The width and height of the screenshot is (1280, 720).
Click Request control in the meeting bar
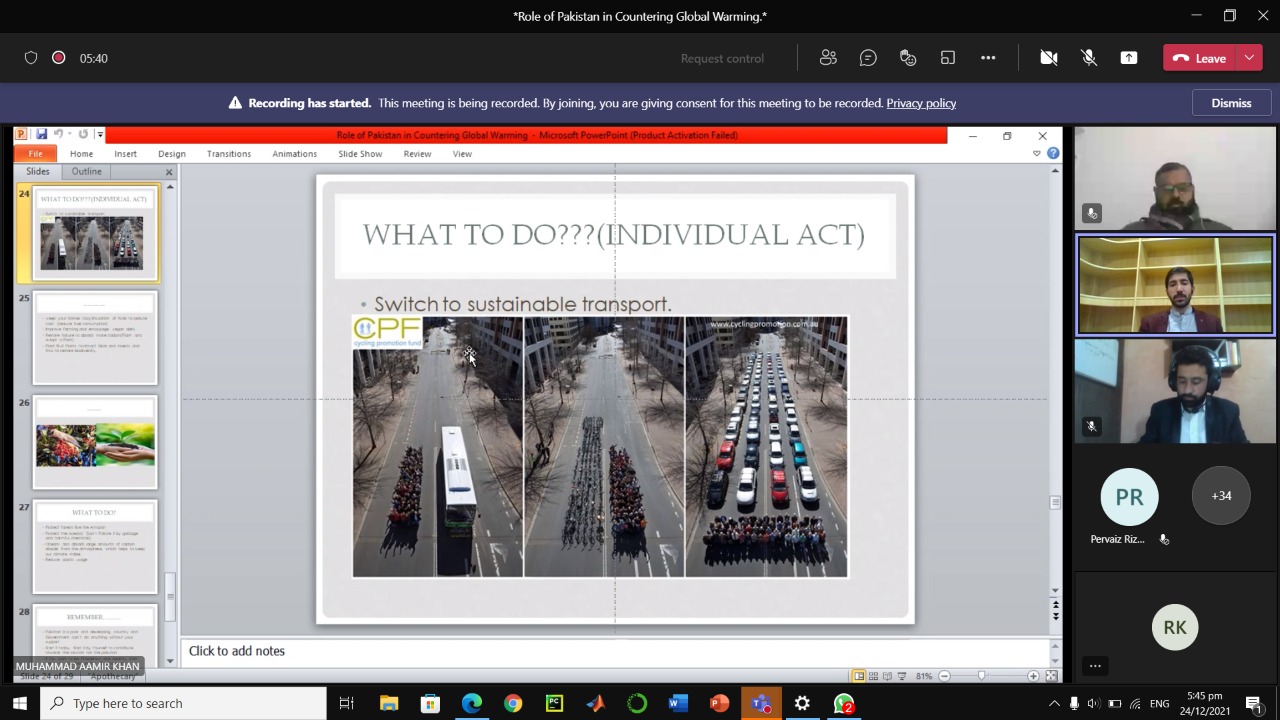(722, 58)
